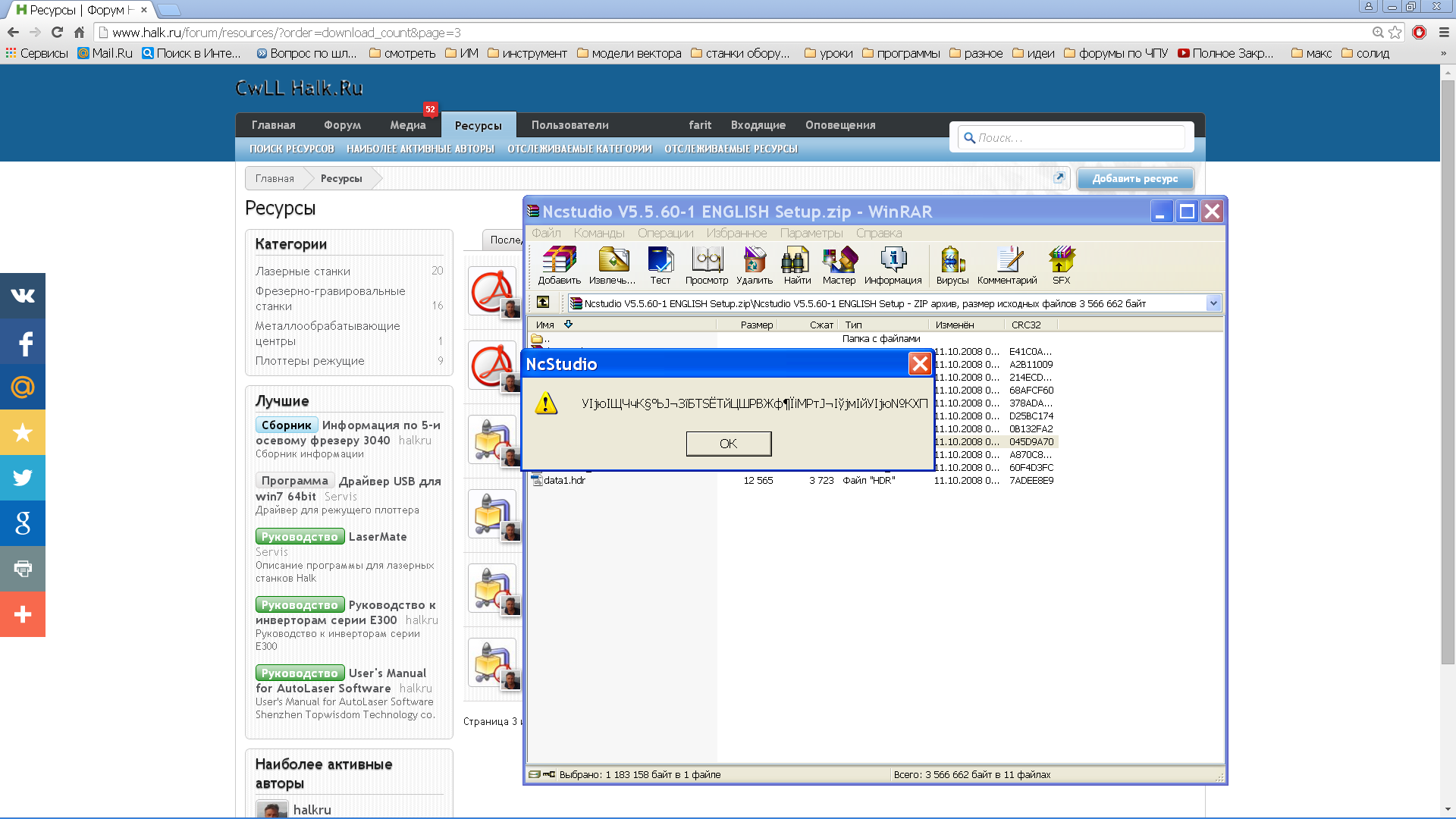Open WinRAR Команды menu
The height and width of the screenshot is (819, 1456).
pos(599,233)
